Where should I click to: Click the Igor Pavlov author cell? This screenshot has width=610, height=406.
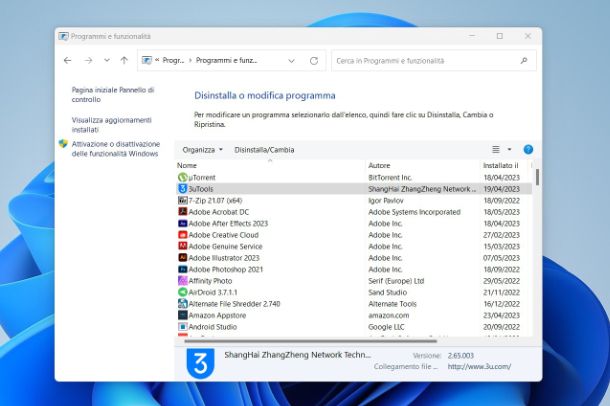point(386,200)
